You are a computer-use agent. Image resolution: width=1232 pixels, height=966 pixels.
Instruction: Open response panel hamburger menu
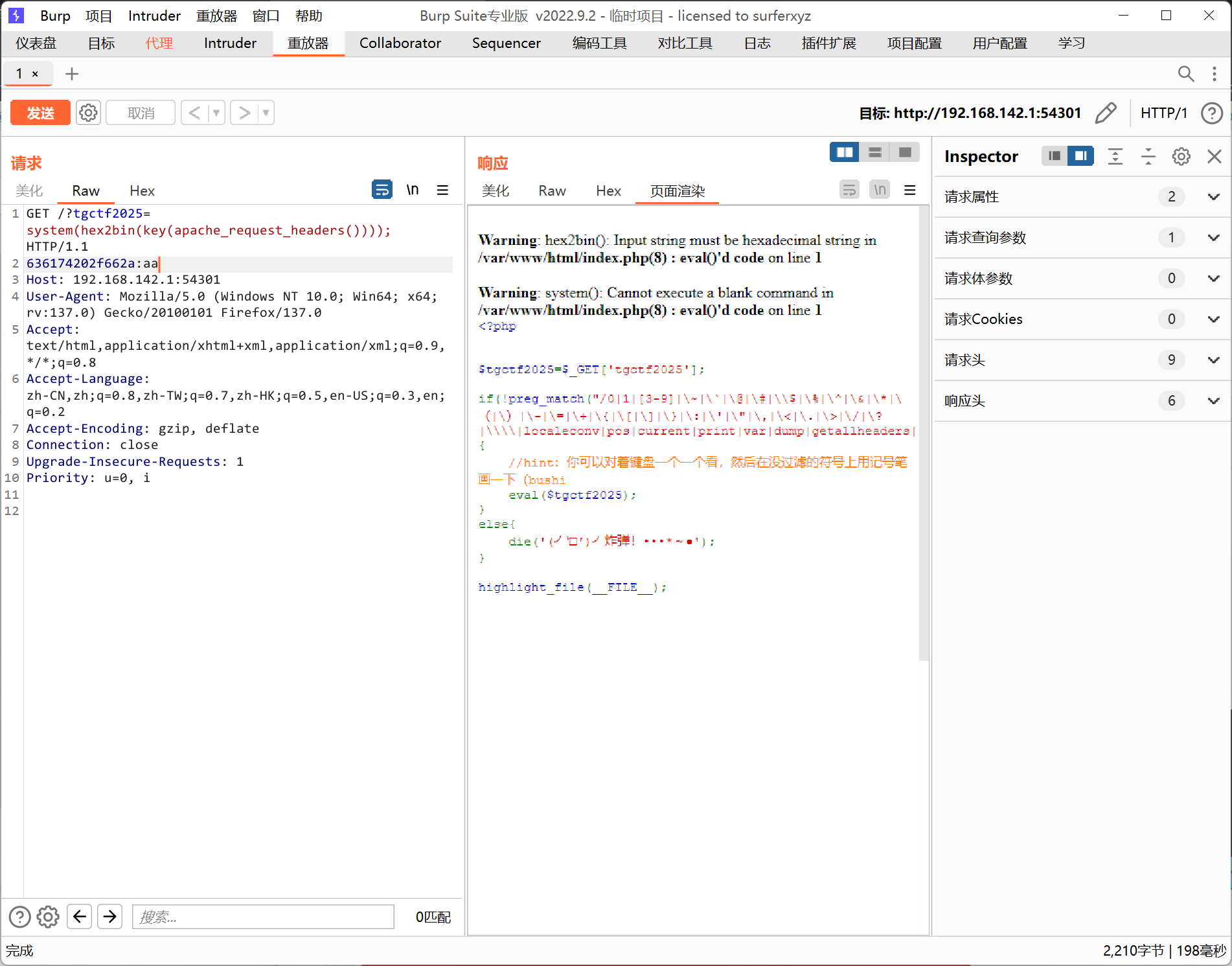pyautogui.click(x=910, y=190)
